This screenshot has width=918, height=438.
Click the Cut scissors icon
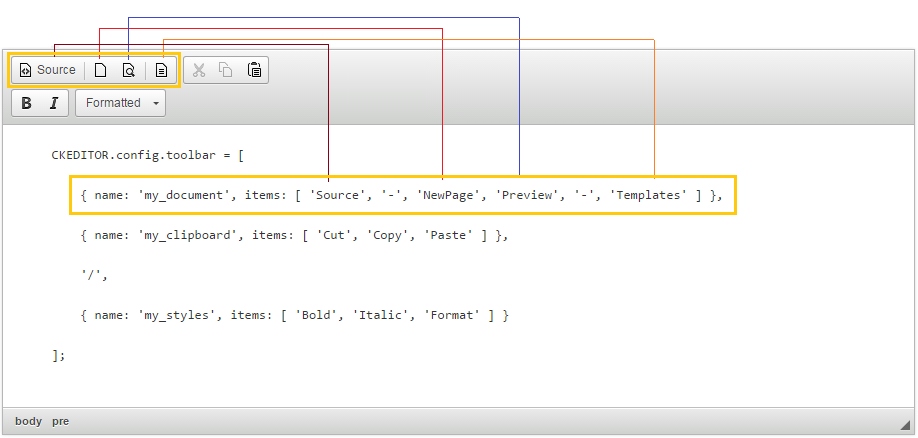click(x=199, y=70)
